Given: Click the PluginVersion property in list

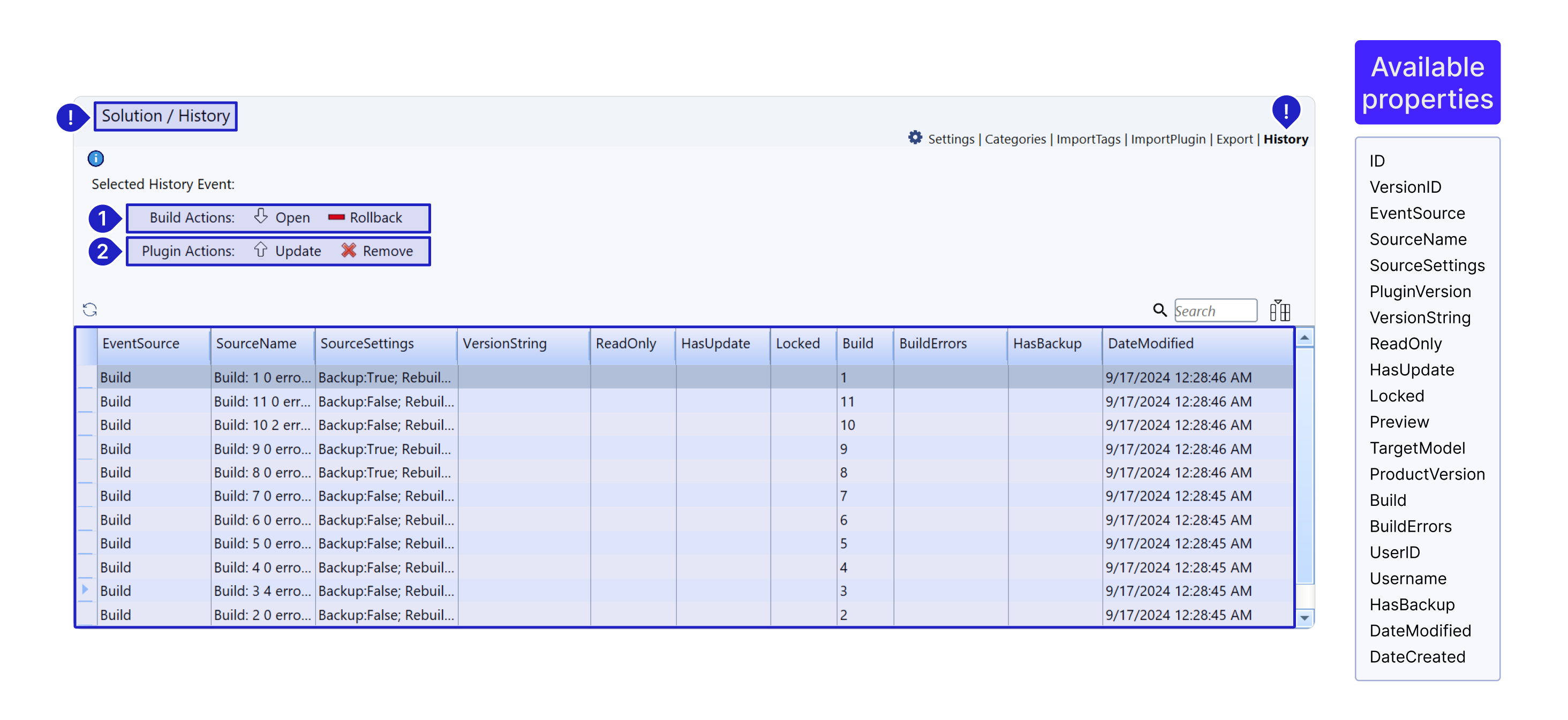Looking at the screenshot, I should pos(1420,292).
